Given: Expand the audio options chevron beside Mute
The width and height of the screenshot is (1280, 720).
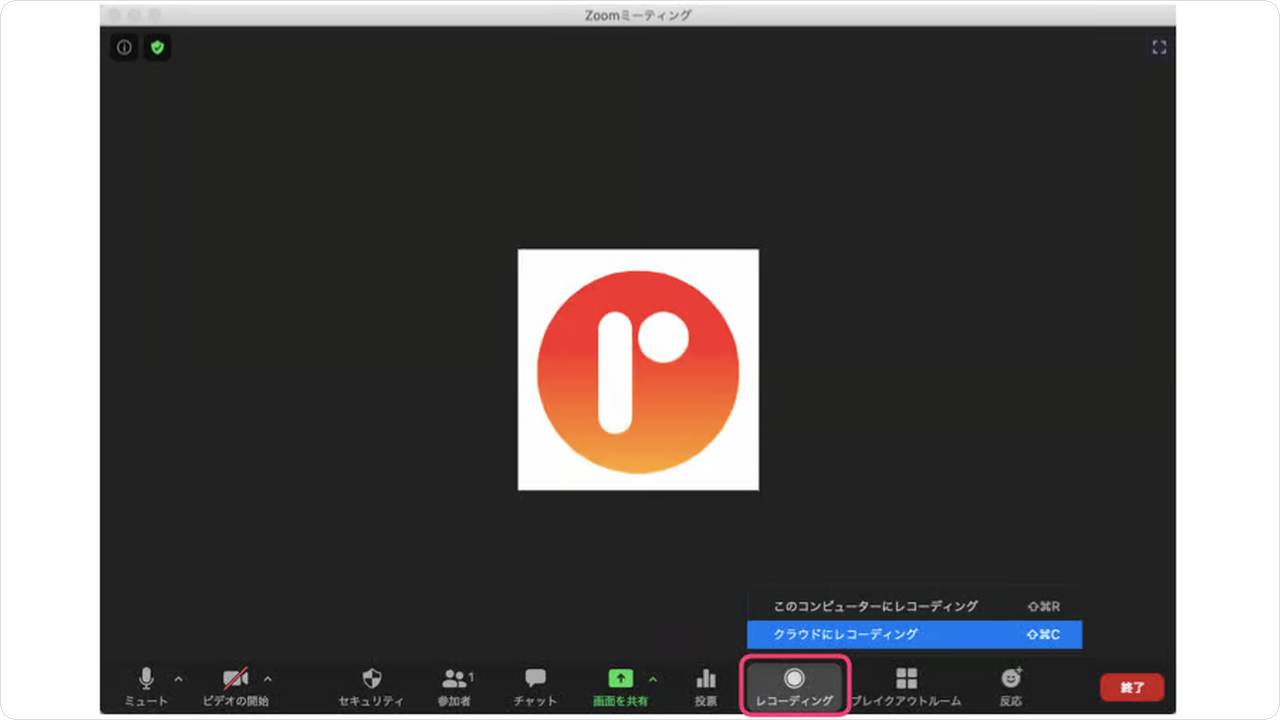Looking at the screenshot, I should (179, 679).
